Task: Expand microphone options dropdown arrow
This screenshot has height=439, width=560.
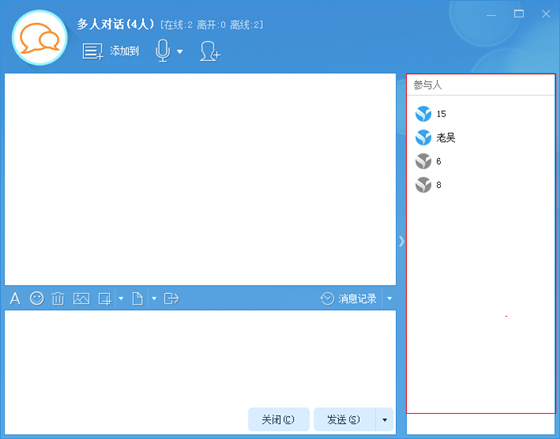Action: point(180,52)
